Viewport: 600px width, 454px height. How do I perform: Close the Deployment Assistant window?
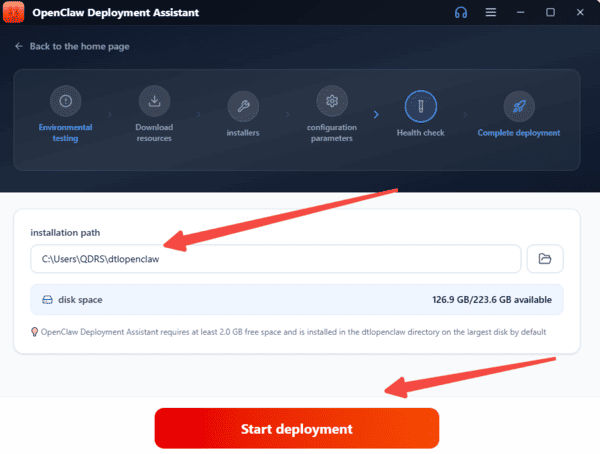[x=580, y=12]
